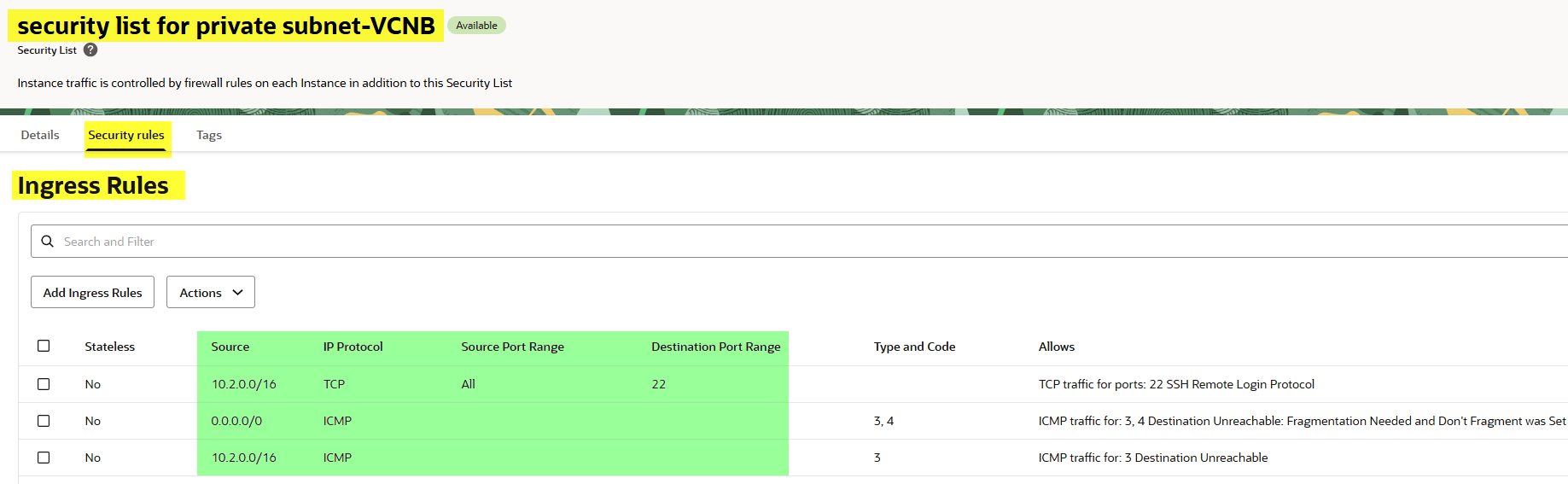
Task: Go to the Tags tab
Action: (209, 135)
